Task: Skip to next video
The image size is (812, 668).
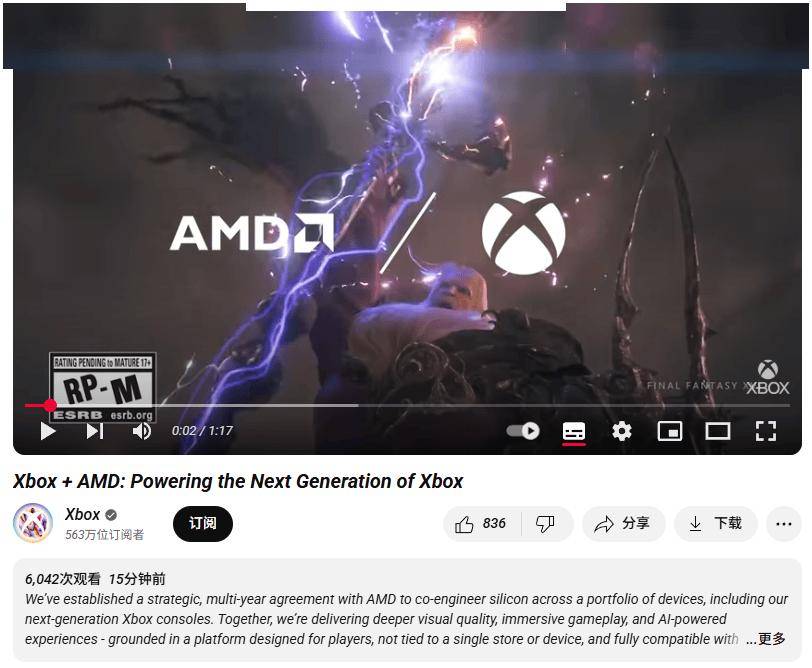Action: [95, 431]
